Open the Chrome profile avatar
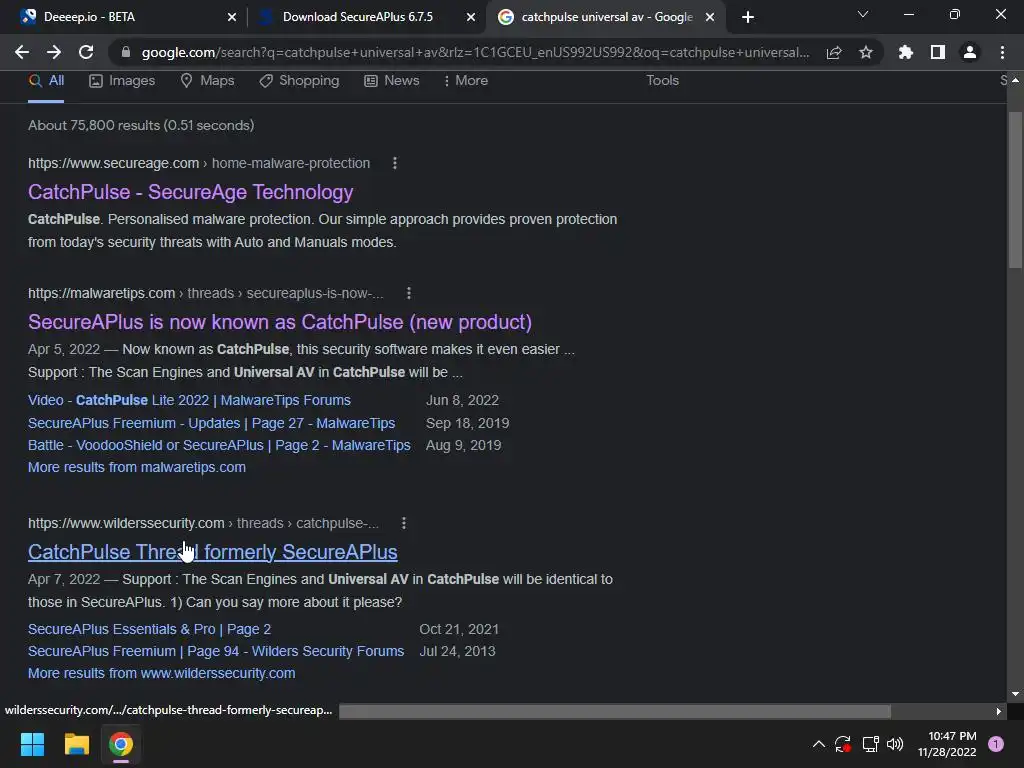Screen dimensions: 1024x768 click(970, 52)
